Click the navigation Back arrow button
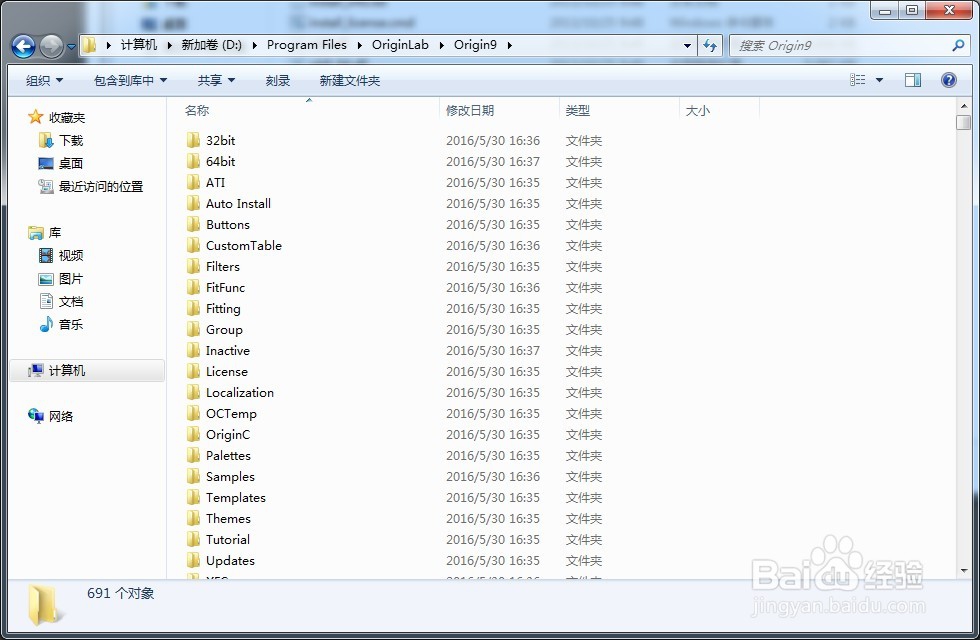 22,46
